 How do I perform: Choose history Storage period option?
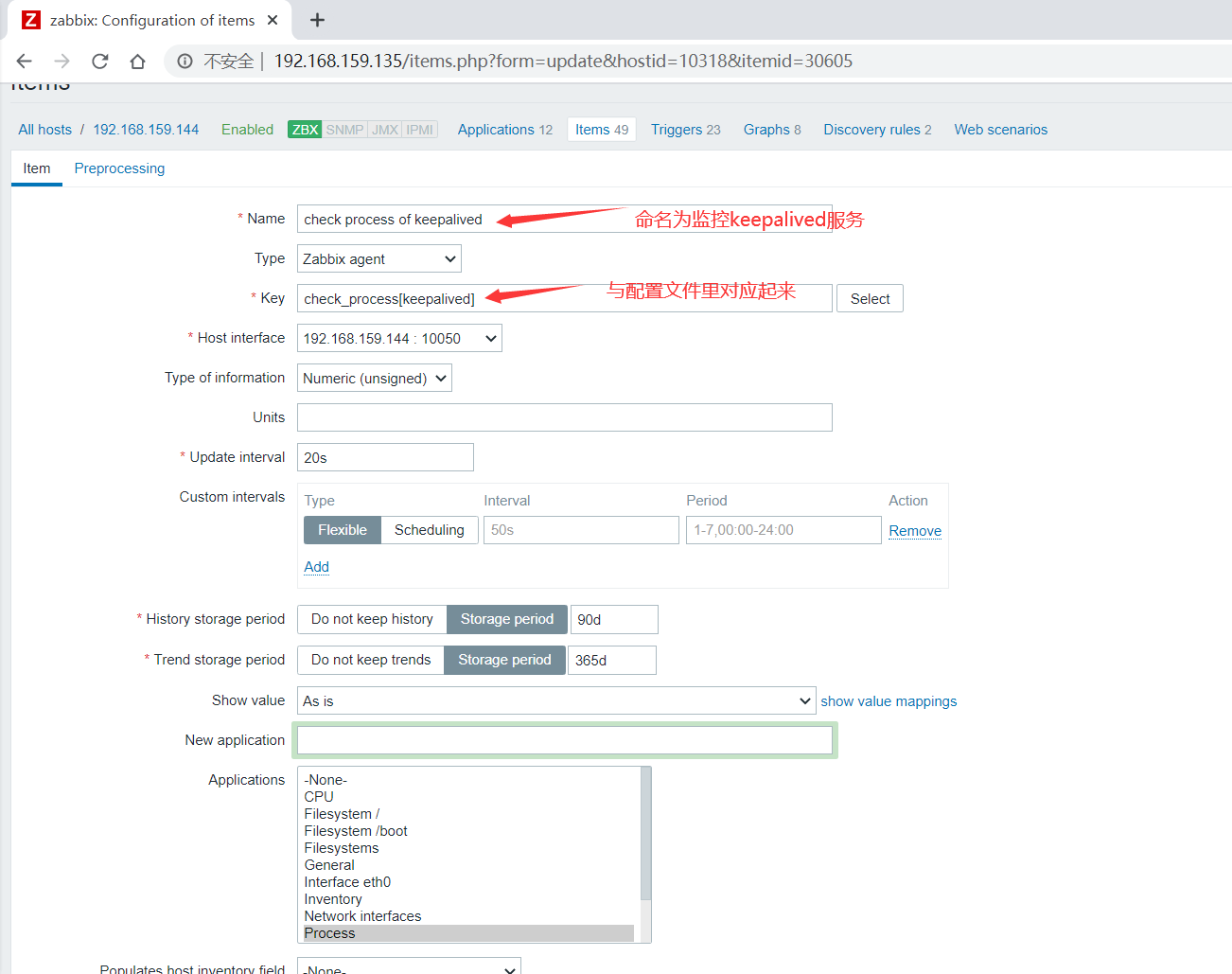(507, 619)
